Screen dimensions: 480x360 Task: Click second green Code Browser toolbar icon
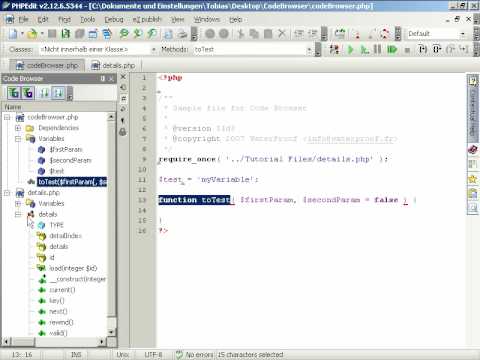(28, 93)
